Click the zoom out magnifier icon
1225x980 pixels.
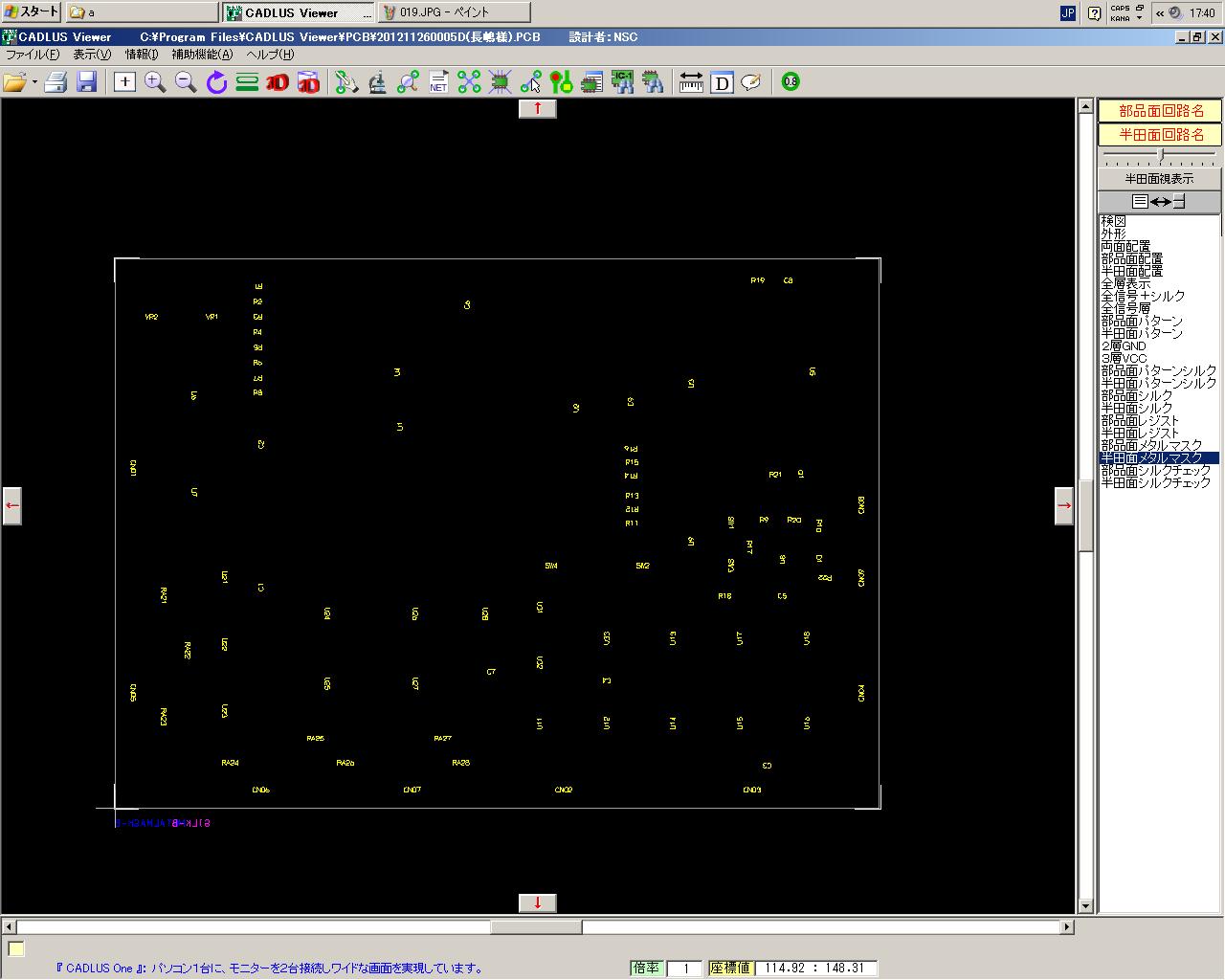pos(186,82)
